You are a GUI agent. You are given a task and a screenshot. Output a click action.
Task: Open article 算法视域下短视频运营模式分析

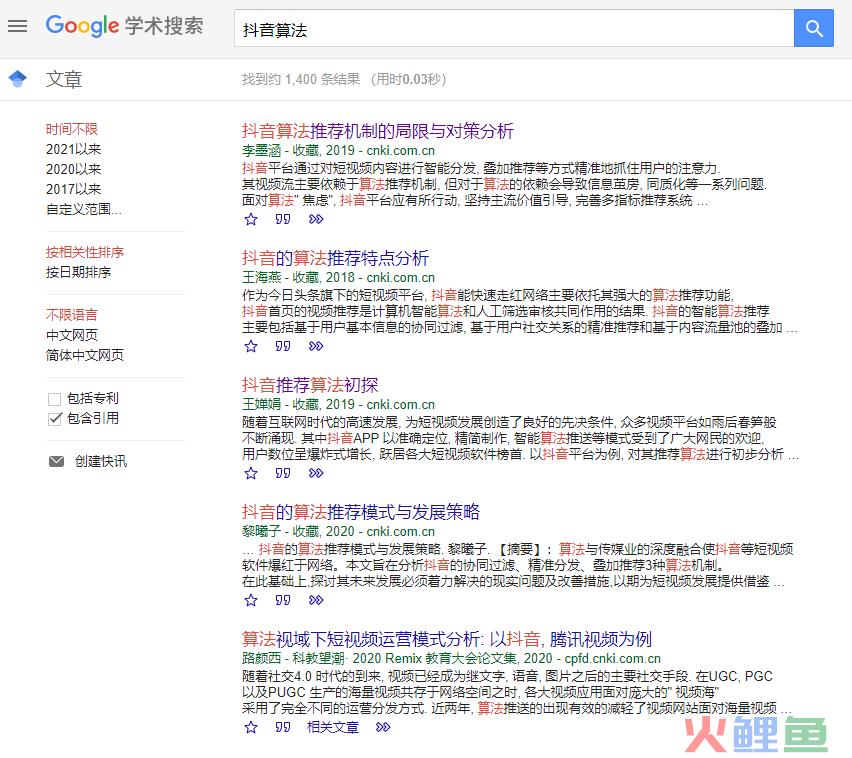(447, 639)
